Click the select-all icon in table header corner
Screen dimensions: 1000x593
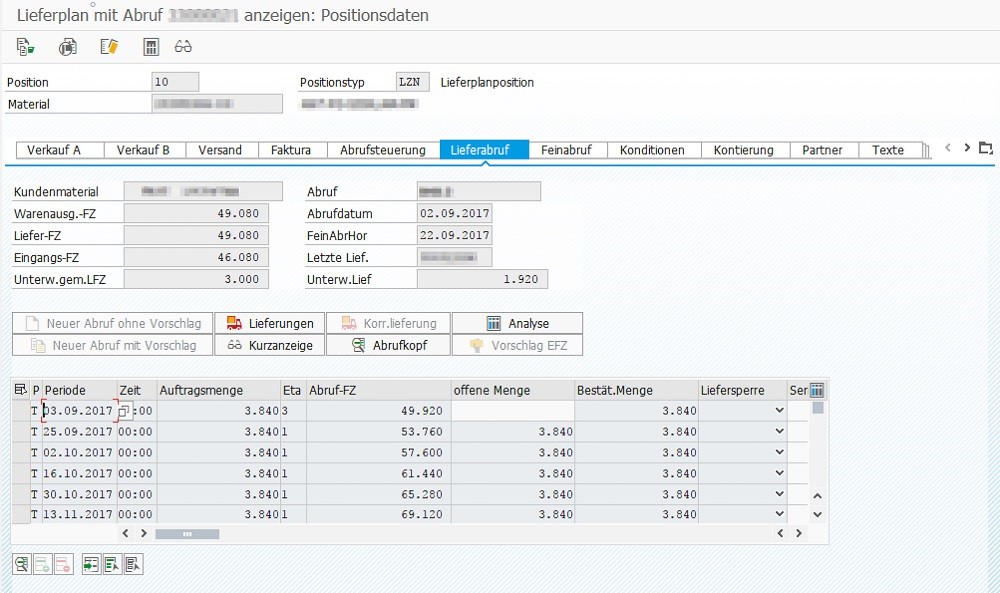point(20,390)
